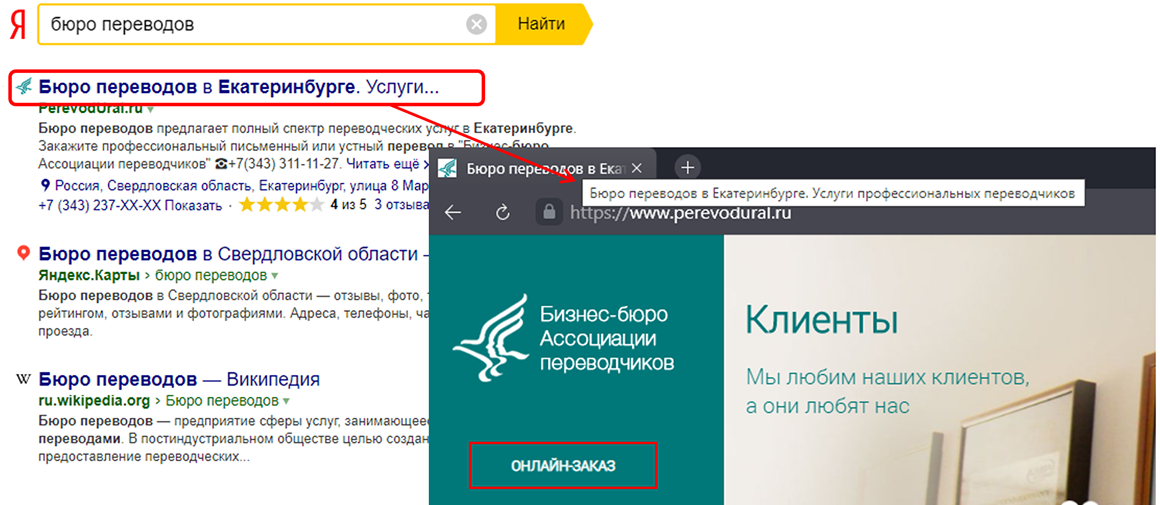Viewport: 1160px width, 505px height.
Task: Click the ОНЛАЙН-ЗАКАЗ button
Action: click(x=563, y=466)
